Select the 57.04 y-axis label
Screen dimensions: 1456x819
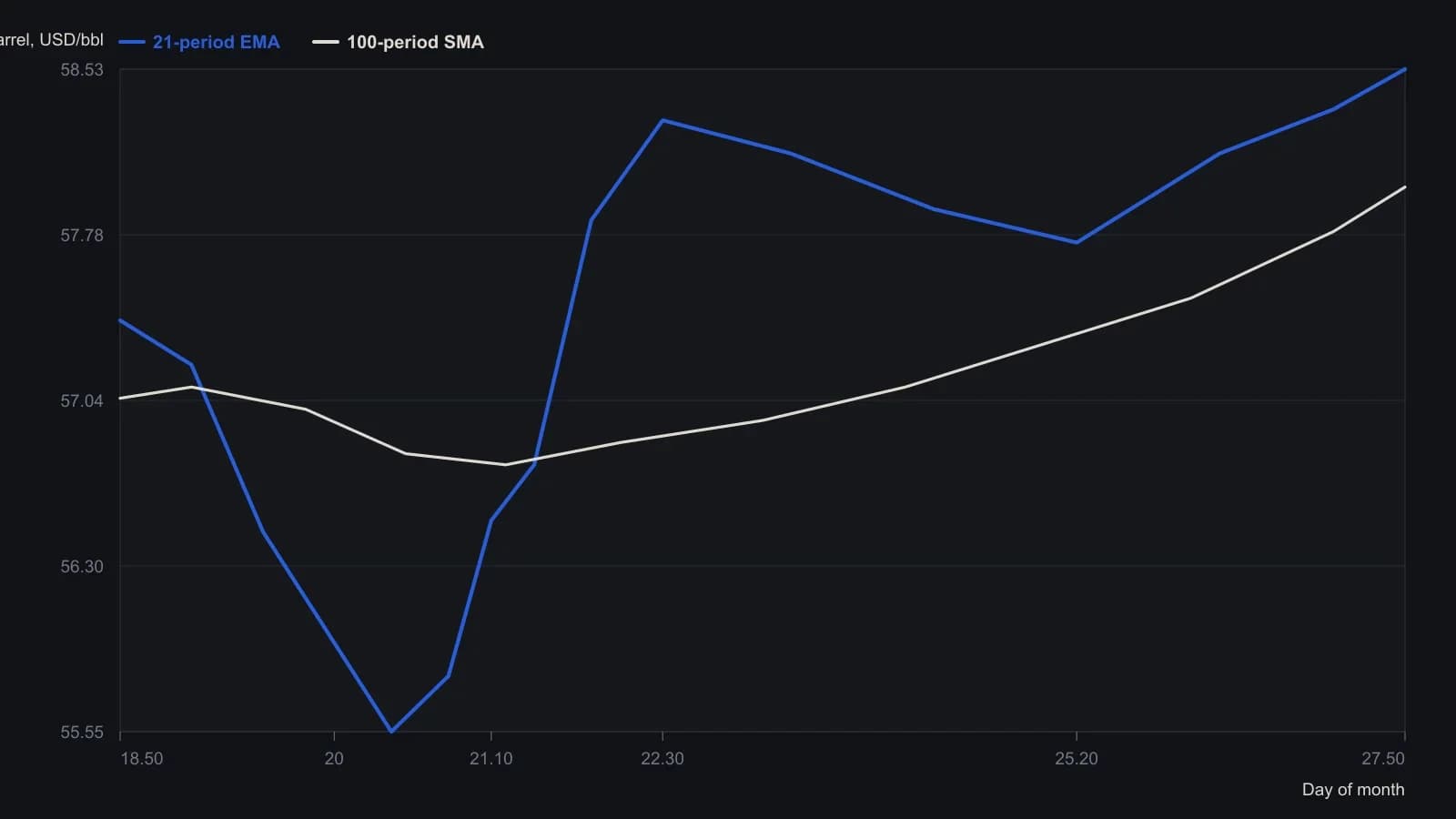[82, 401]
